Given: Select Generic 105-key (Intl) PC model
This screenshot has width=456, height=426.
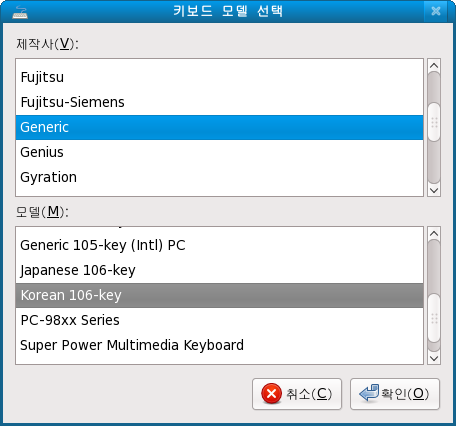Looking at the screenshot, I should pos(219,245).
